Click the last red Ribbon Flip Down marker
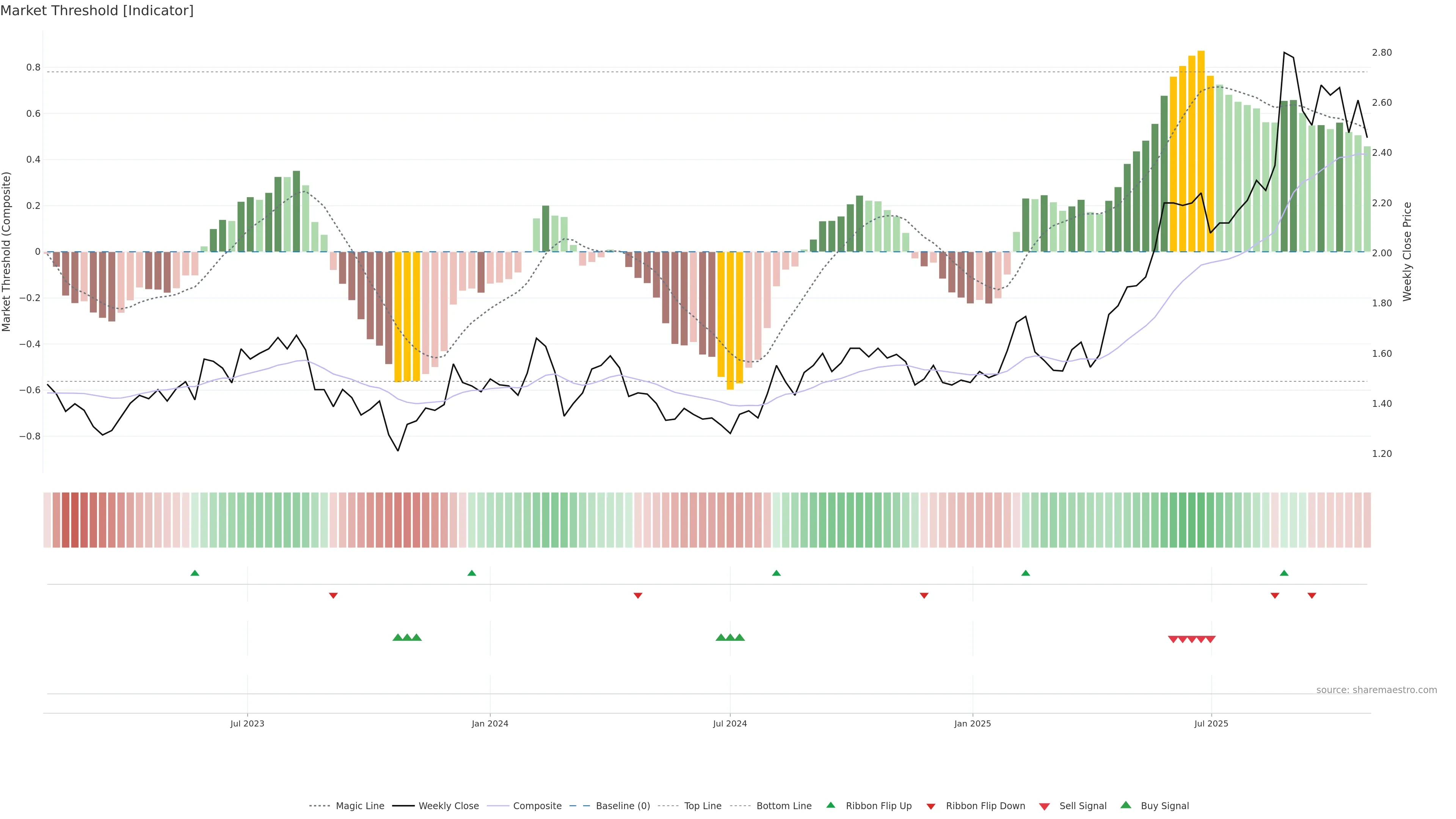 point(1312,595)
